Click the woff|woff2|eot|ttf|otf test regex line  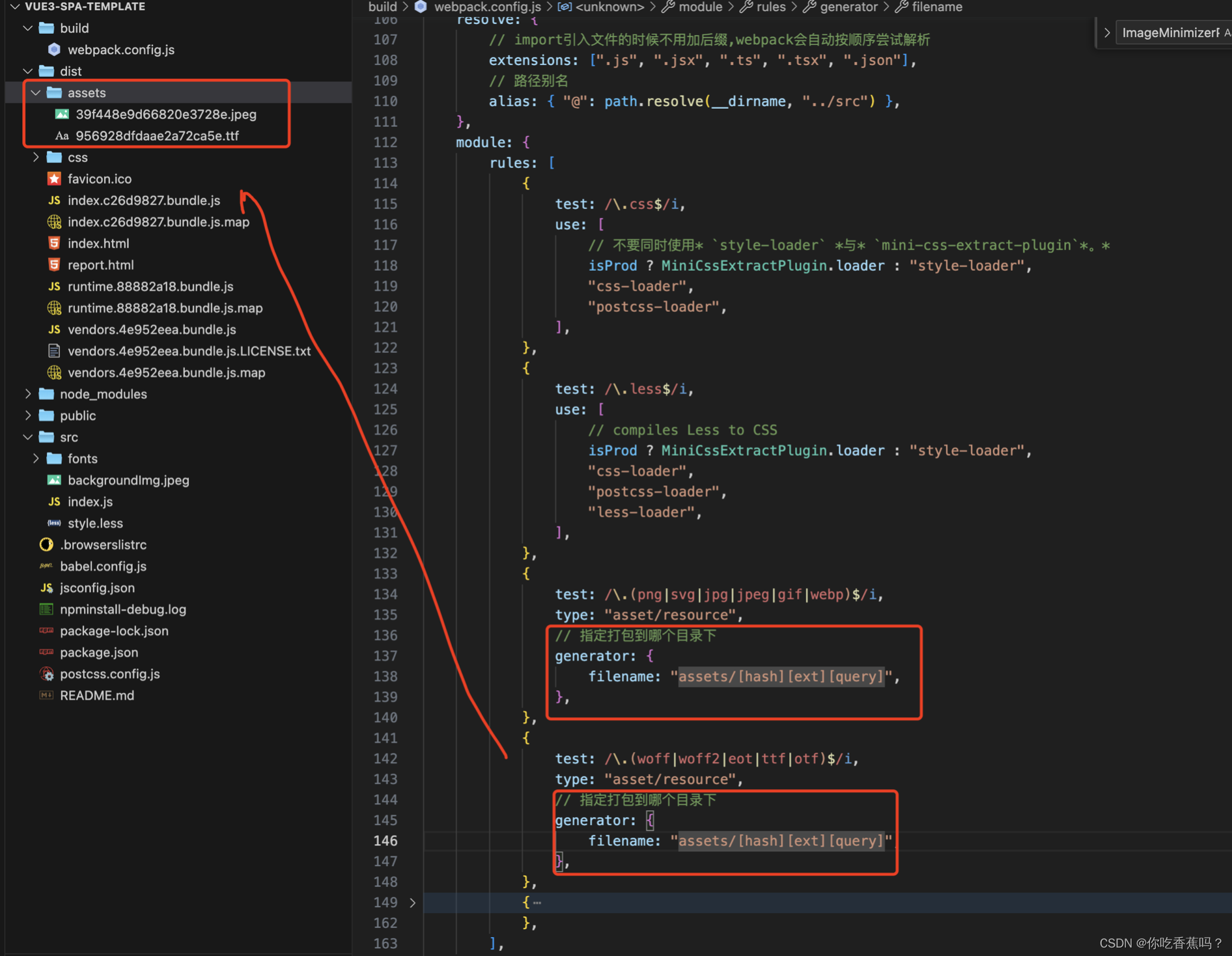707,759
